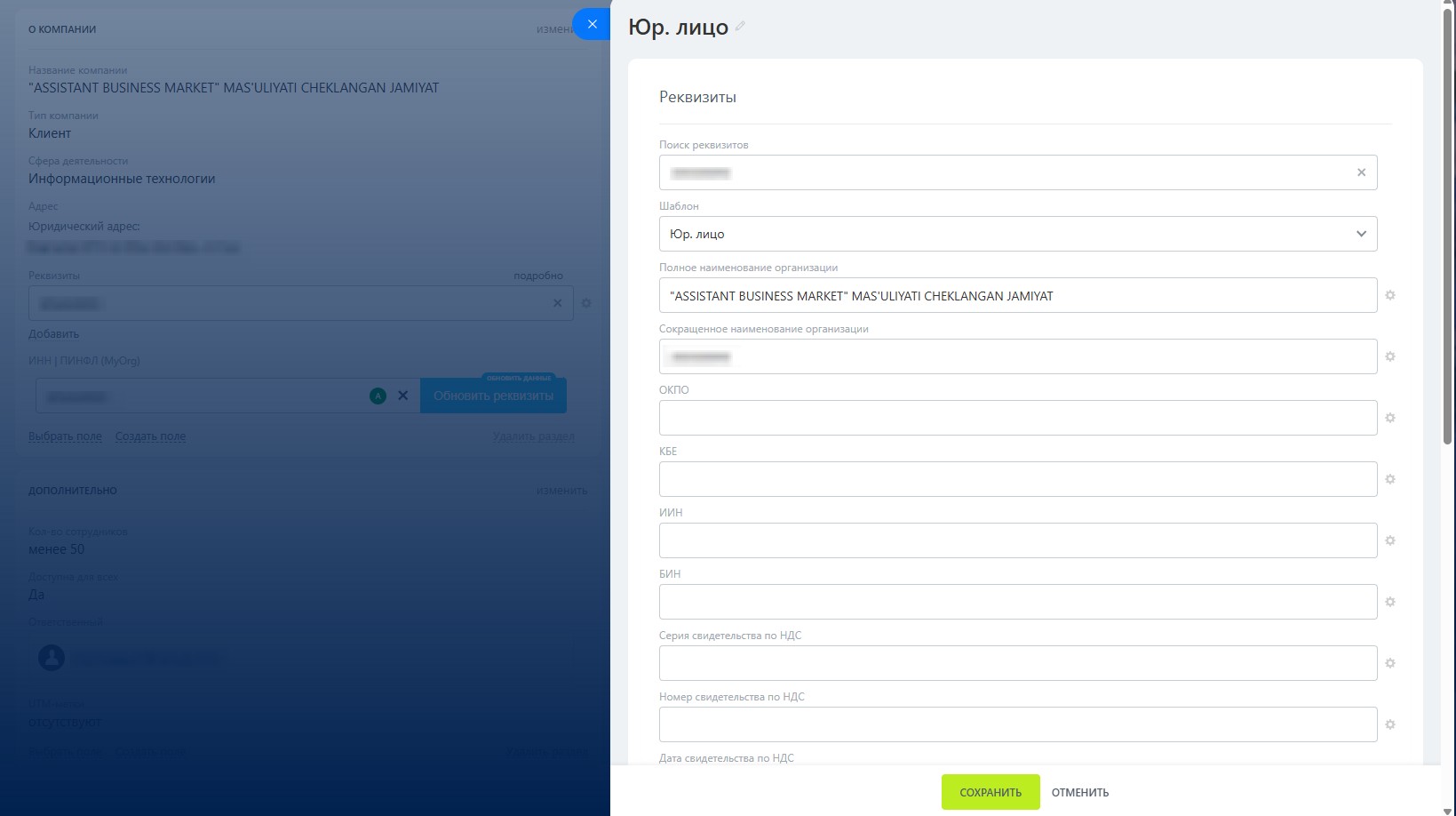The height and width of the screenshot is (816, 1456).
Task: Click the company name text in О компании
Action: point(234,88)
